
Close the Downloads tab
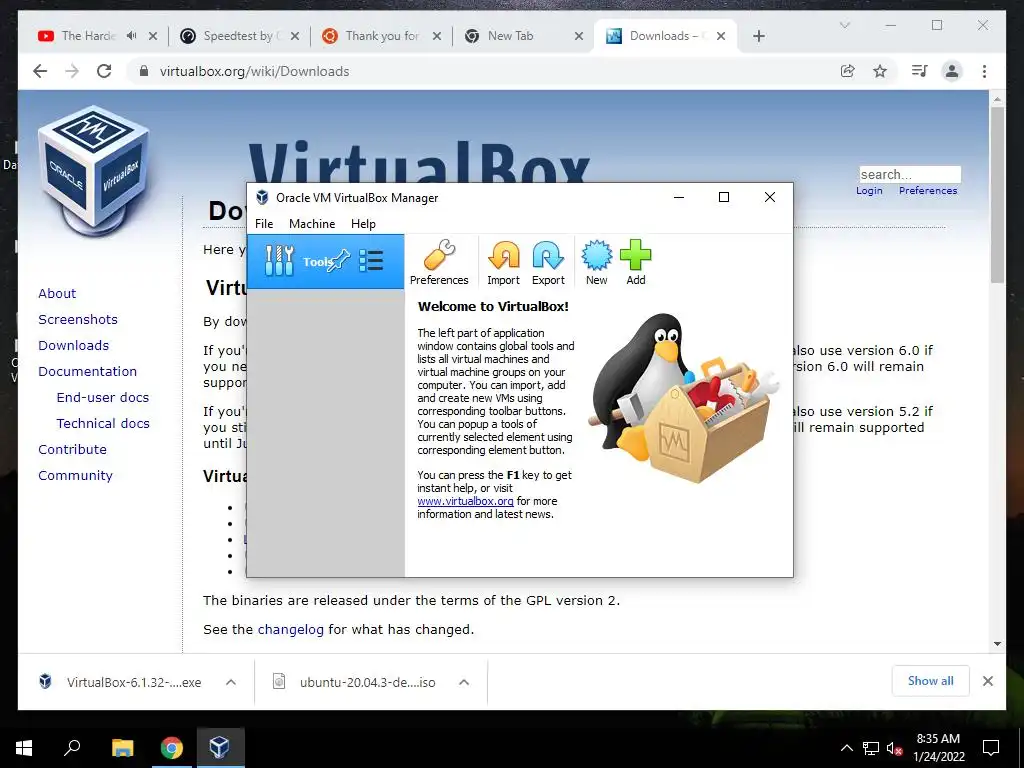tap(721, 36)
